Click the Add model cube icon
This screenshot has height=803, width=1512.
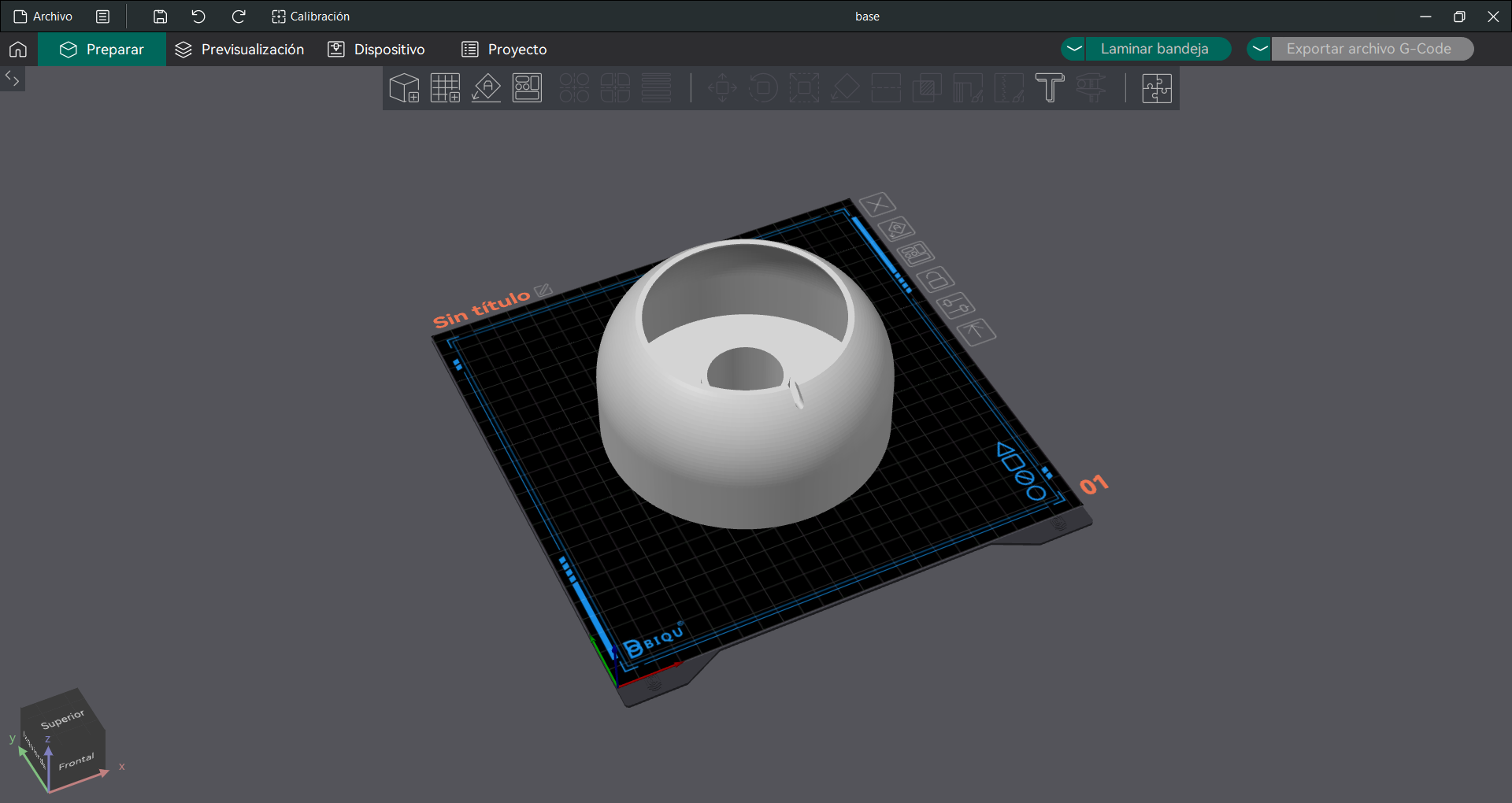click(404, 88)
